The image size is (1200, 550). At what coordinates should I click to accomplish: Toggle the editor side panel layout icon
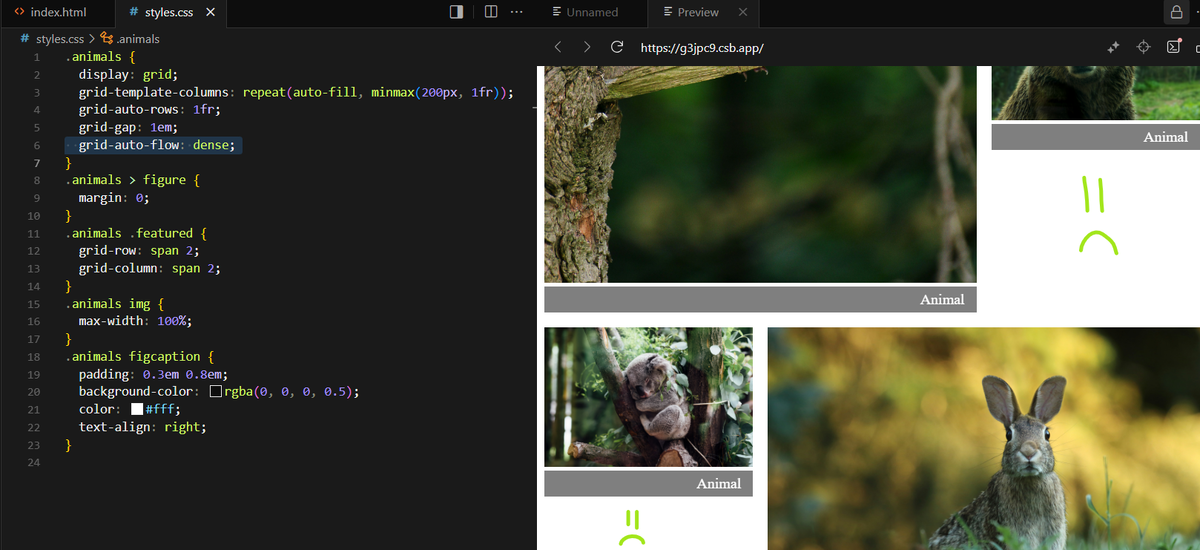pyautogui.click(x=457, y=12)
